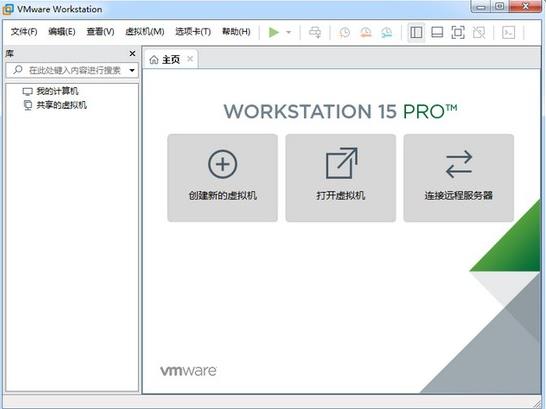Click the console view toolbar icon

click(508, 32)
